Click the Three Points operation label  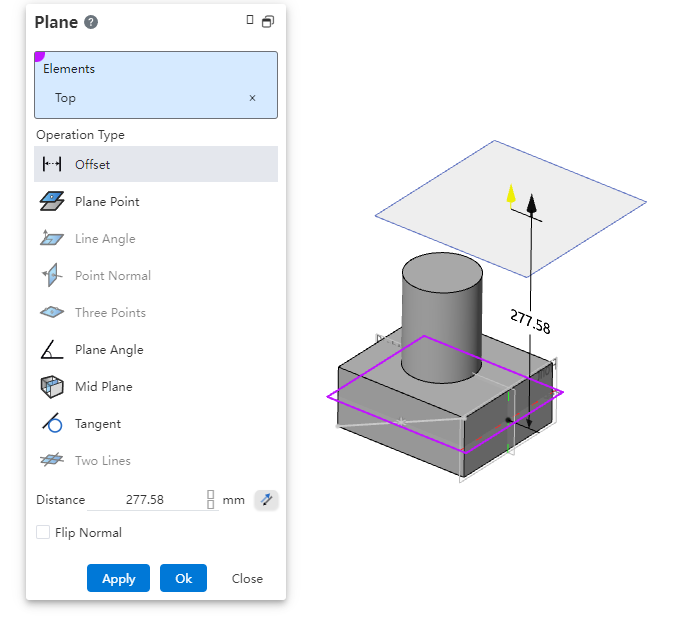pyautogui.click(x=111, y=313)
